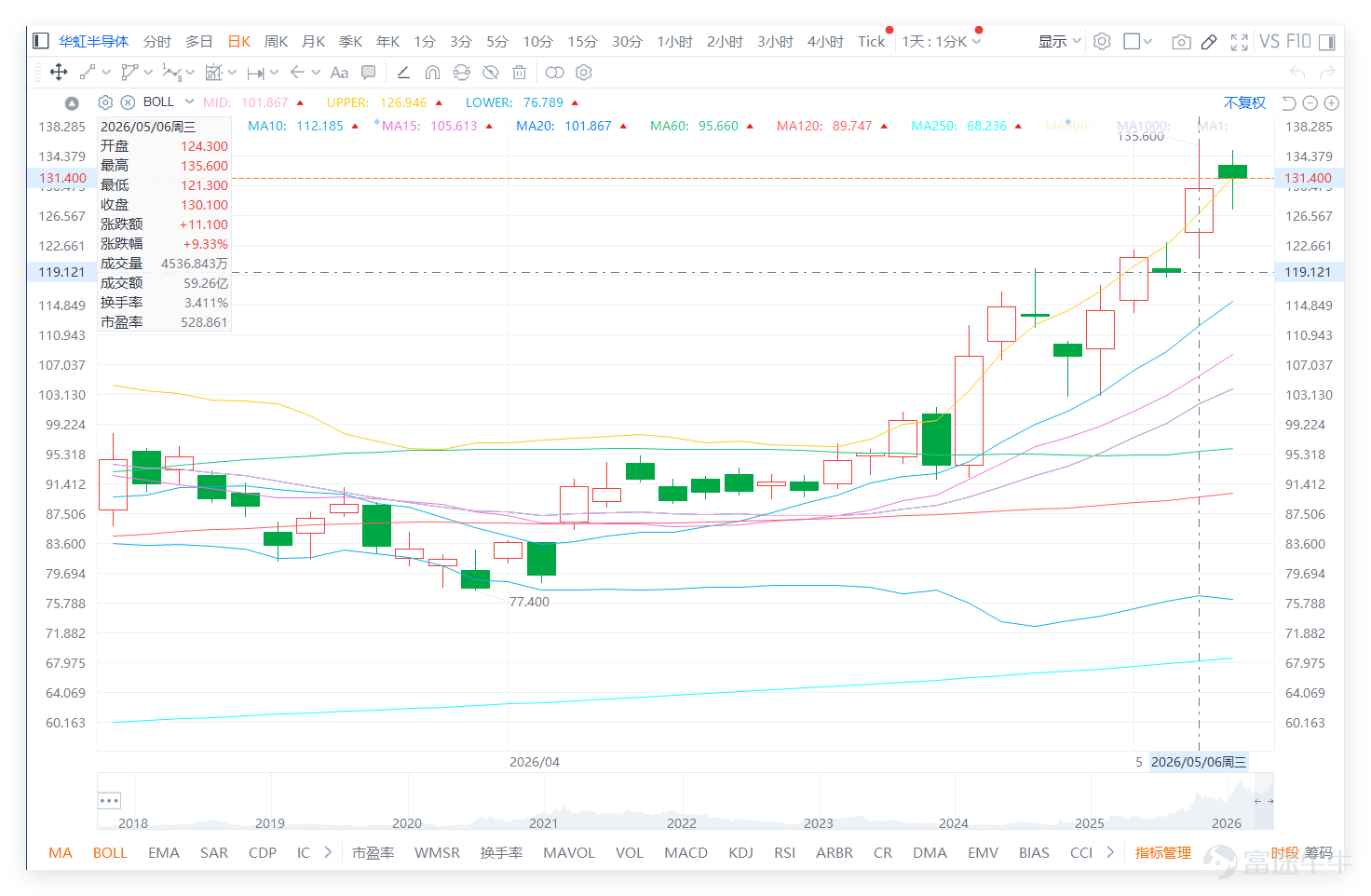Open the 显示 display dropdown

[1060, 41]
